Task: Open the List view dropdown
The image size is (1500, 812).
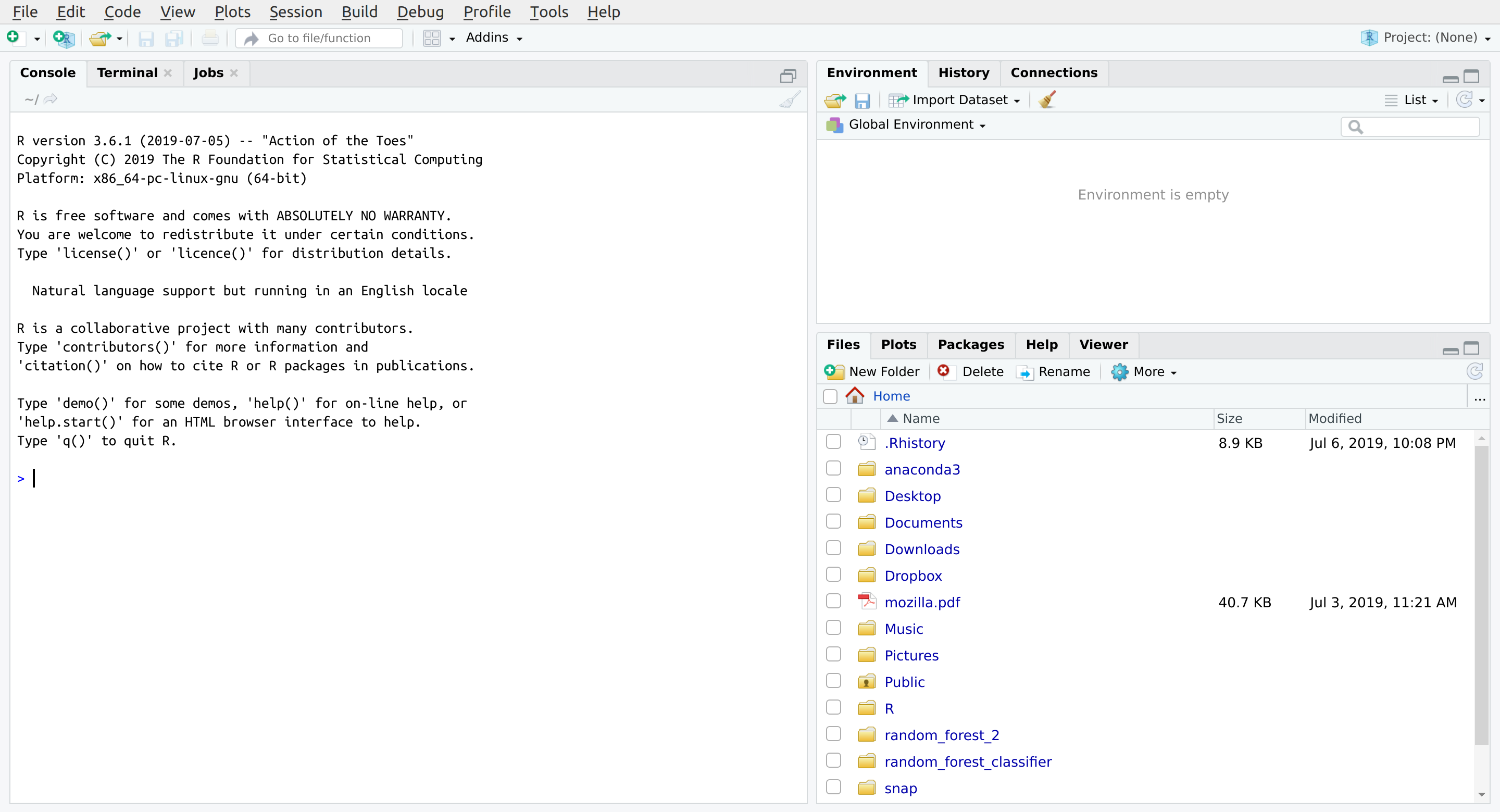Action: [1411, 100]
